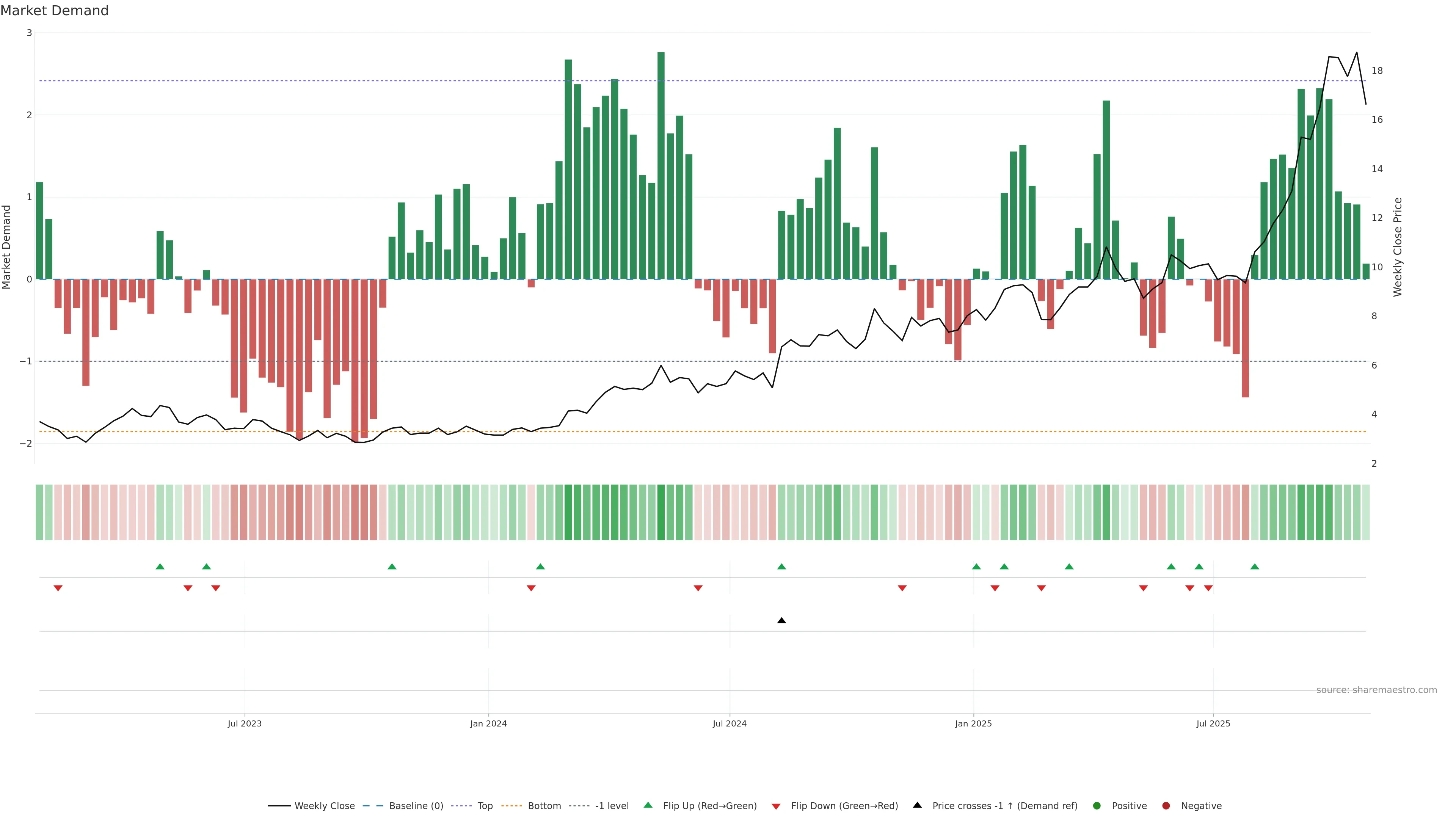Click source: sharemaestro.com text

(x=1376, y=690)
